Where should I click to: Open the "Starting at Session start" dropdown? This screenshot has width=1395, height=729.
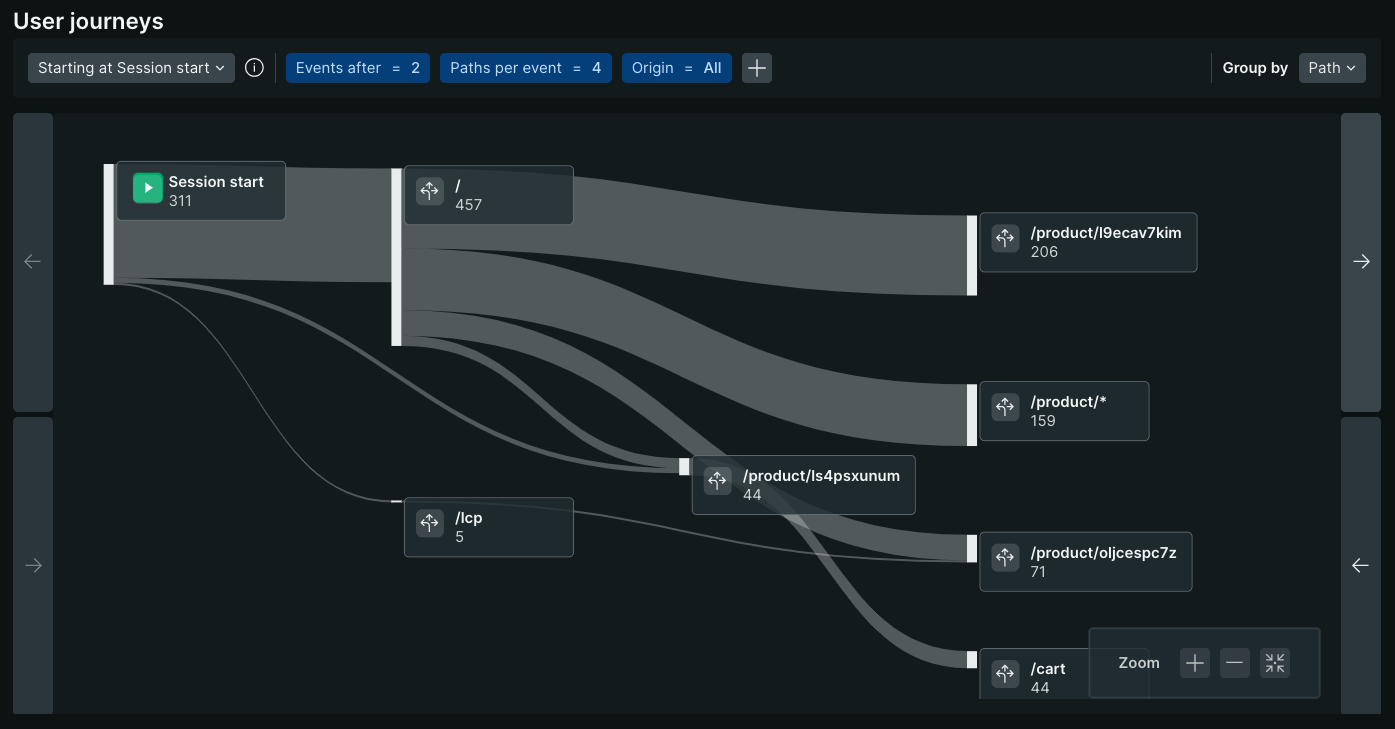(x=130, y=67)
